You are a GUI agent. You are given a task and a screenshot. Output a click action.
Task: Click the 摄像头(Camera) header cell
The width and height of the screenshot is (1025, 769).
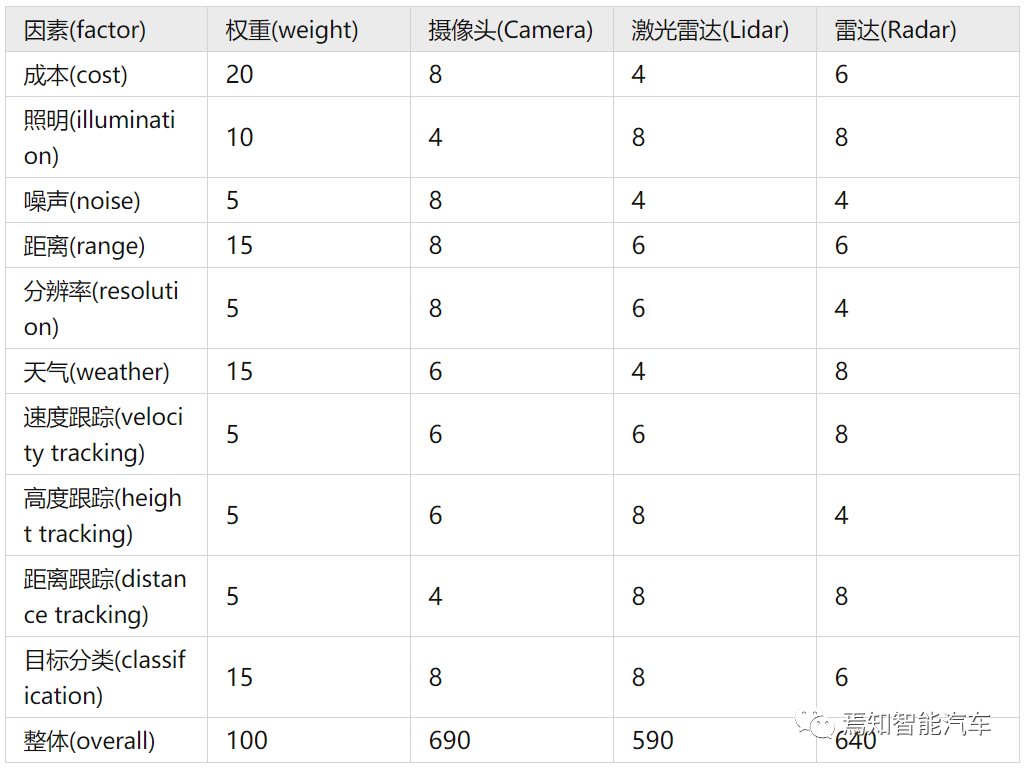(511, 30)
